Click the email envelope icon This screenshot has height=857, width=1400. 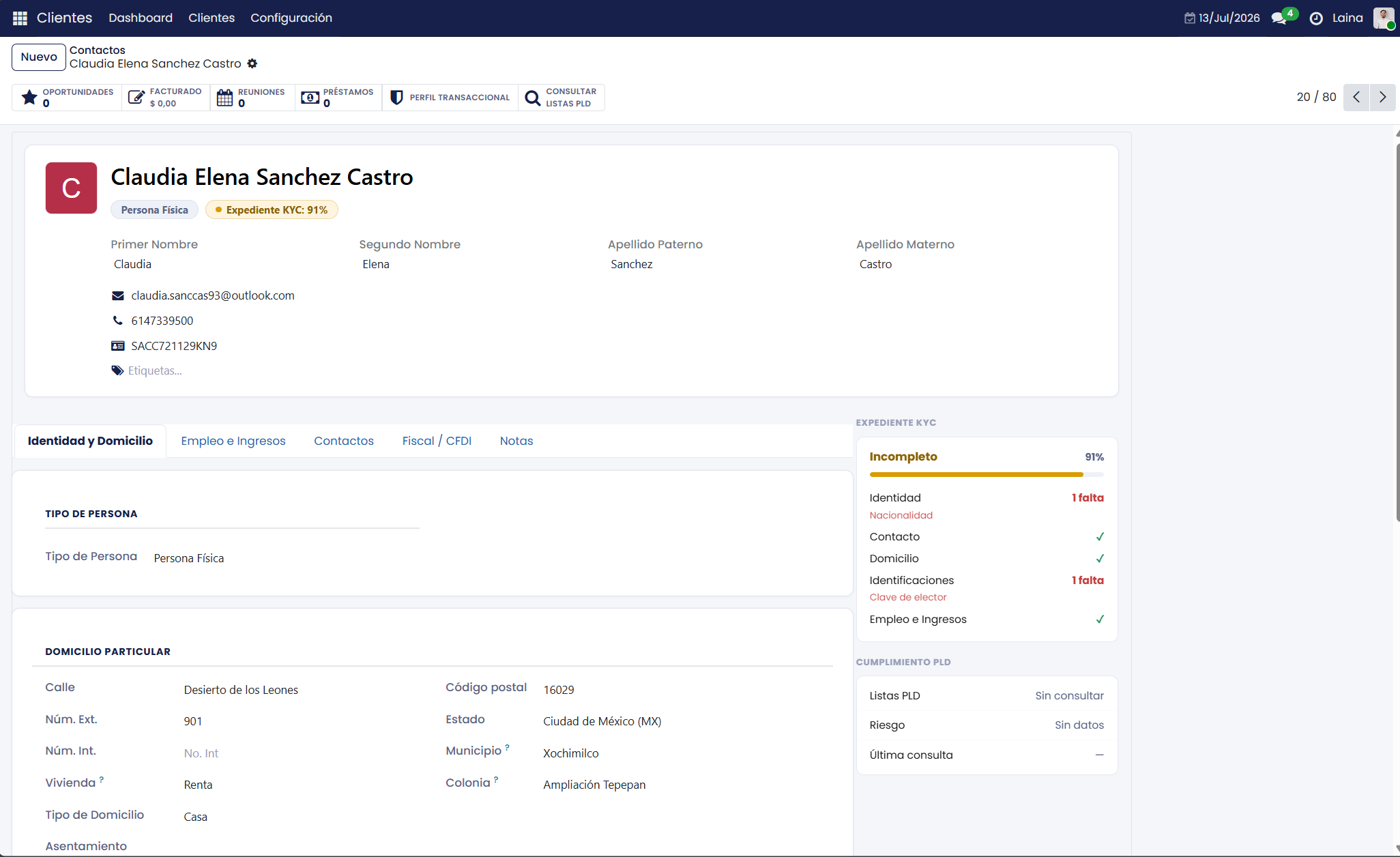click(x=118, y=295)
